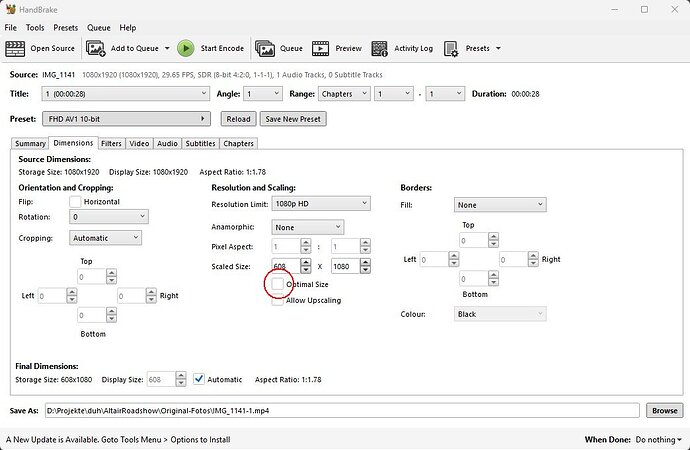Open the Help menu
690x450 pixels.
[x=128, y=28]
